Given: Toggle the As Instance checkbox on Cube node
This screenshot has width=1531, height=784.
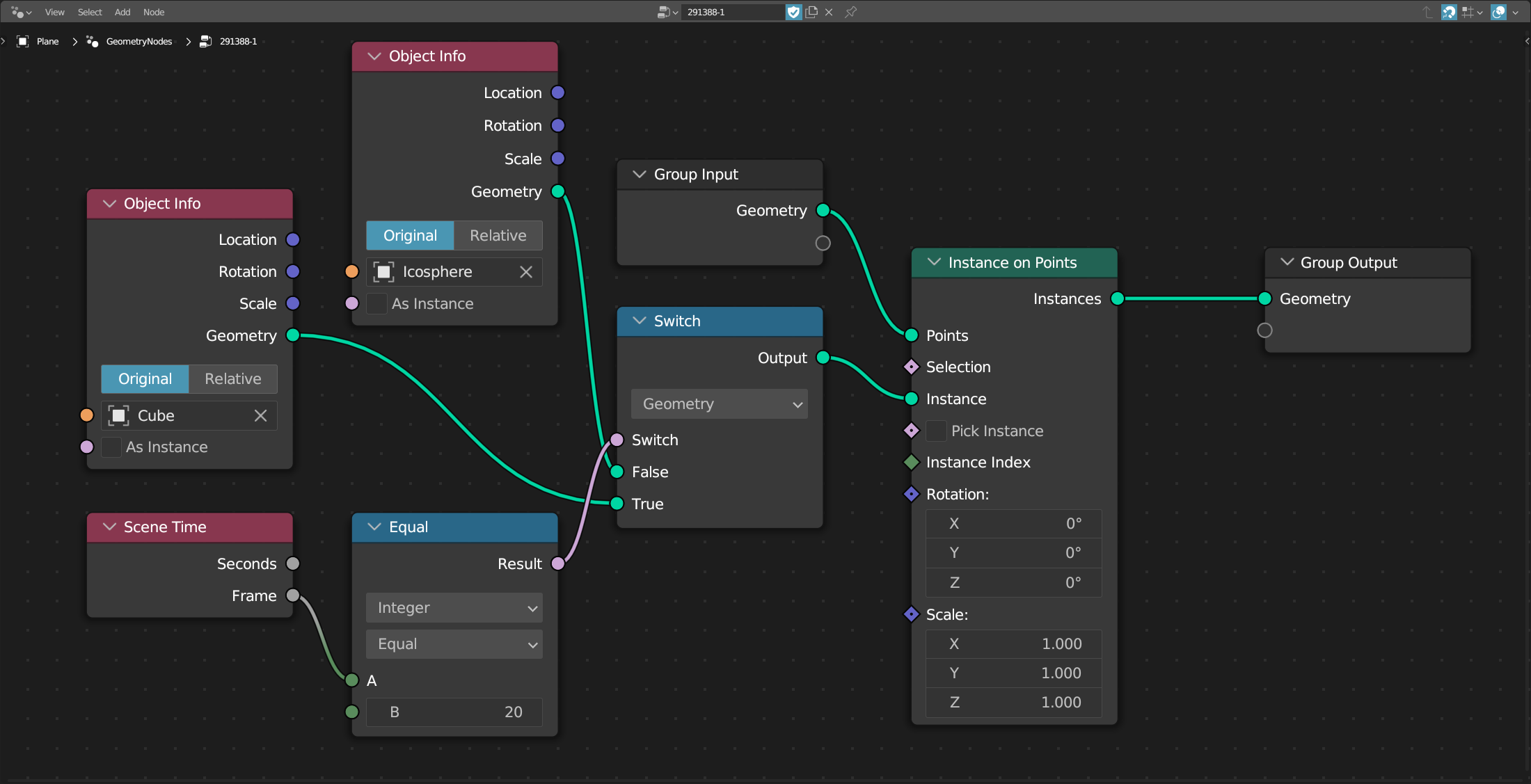Looking at the screenshot, I should click(111, 446).
